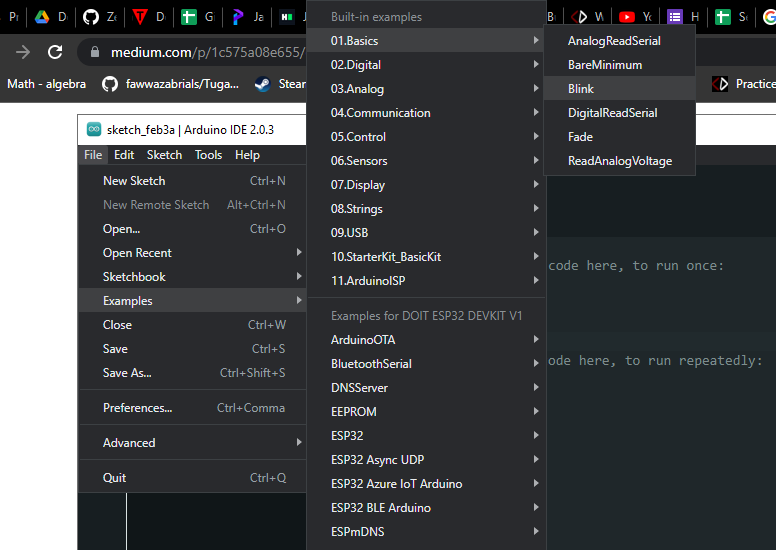Screen dimensions: 776x550
Task: Open the Google Drive tab icon
Action: (42, 17)
